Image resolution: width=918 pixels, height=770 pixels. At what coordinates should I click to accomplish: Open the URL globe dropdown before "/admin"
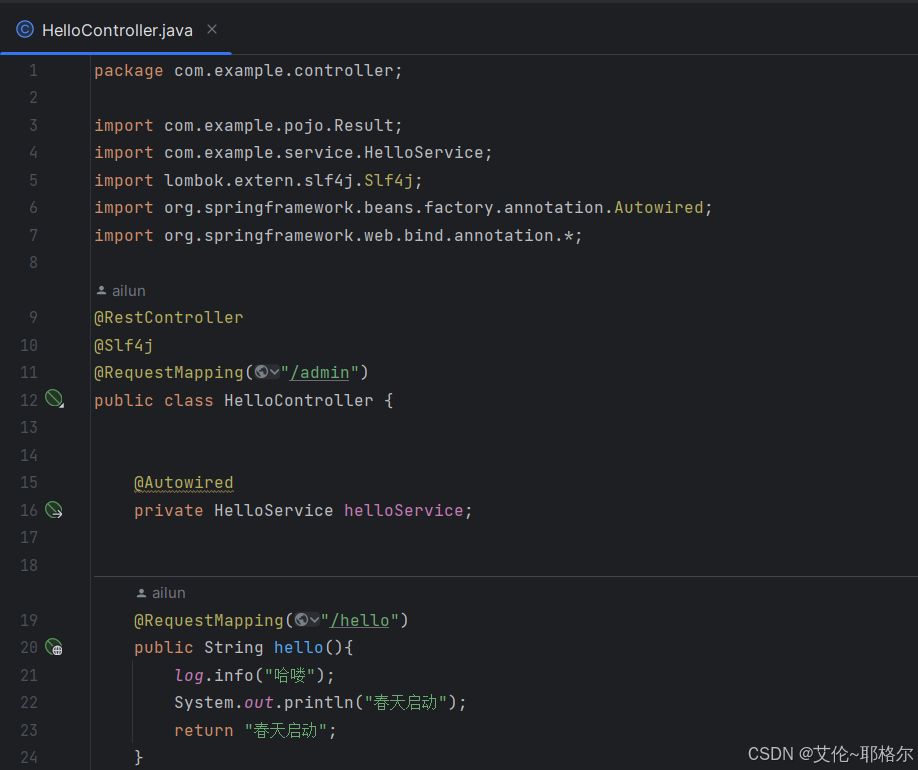(267, 372)
